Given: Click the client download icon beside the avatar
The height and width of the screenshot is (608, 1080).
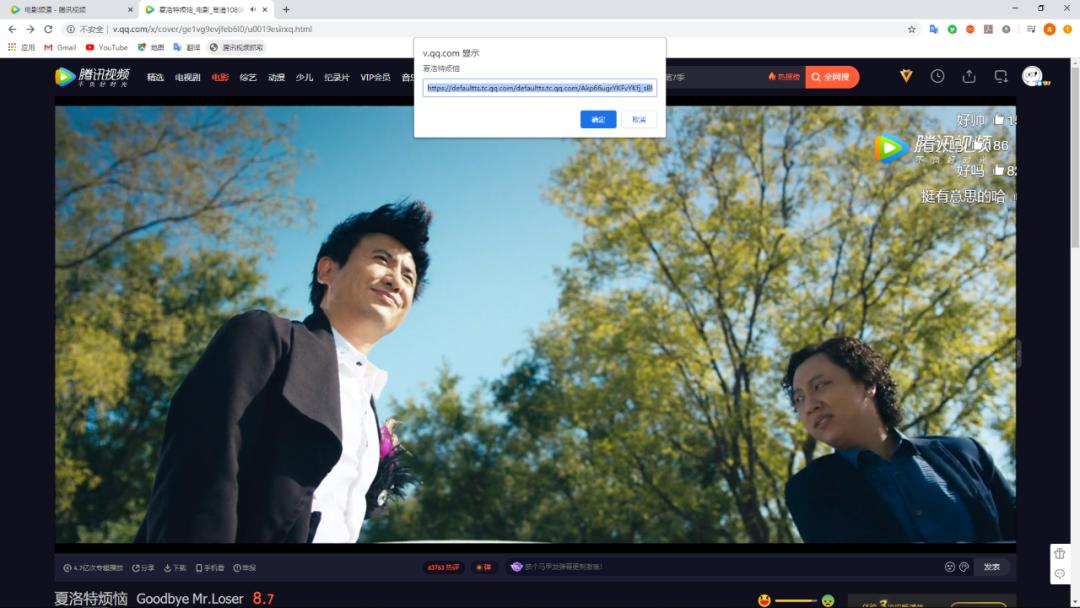Looking at the screenshot, I should click(1000, 75).
